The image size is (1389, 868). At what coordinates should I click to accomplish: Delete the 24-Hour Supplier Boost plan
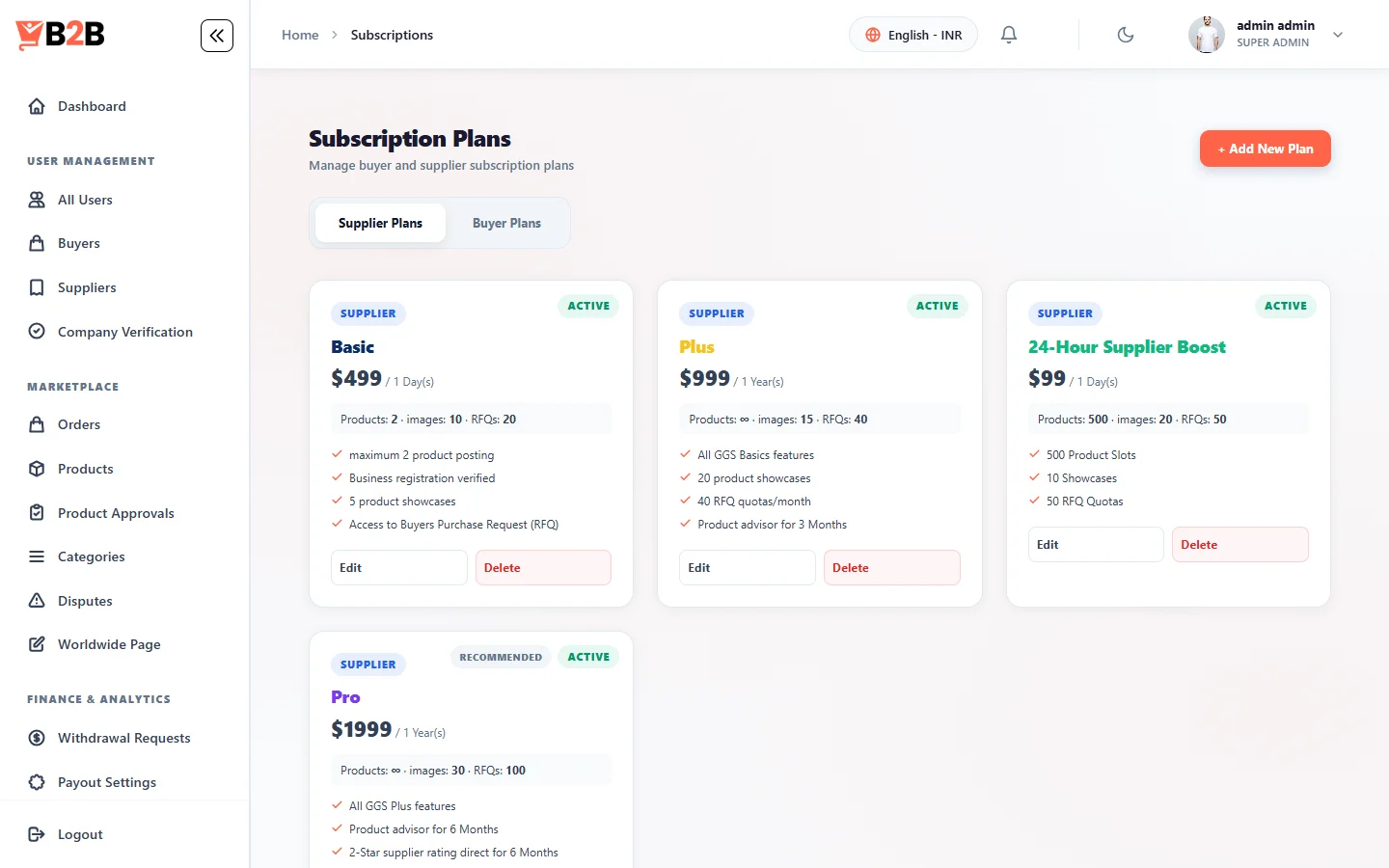pos(1240,545)
